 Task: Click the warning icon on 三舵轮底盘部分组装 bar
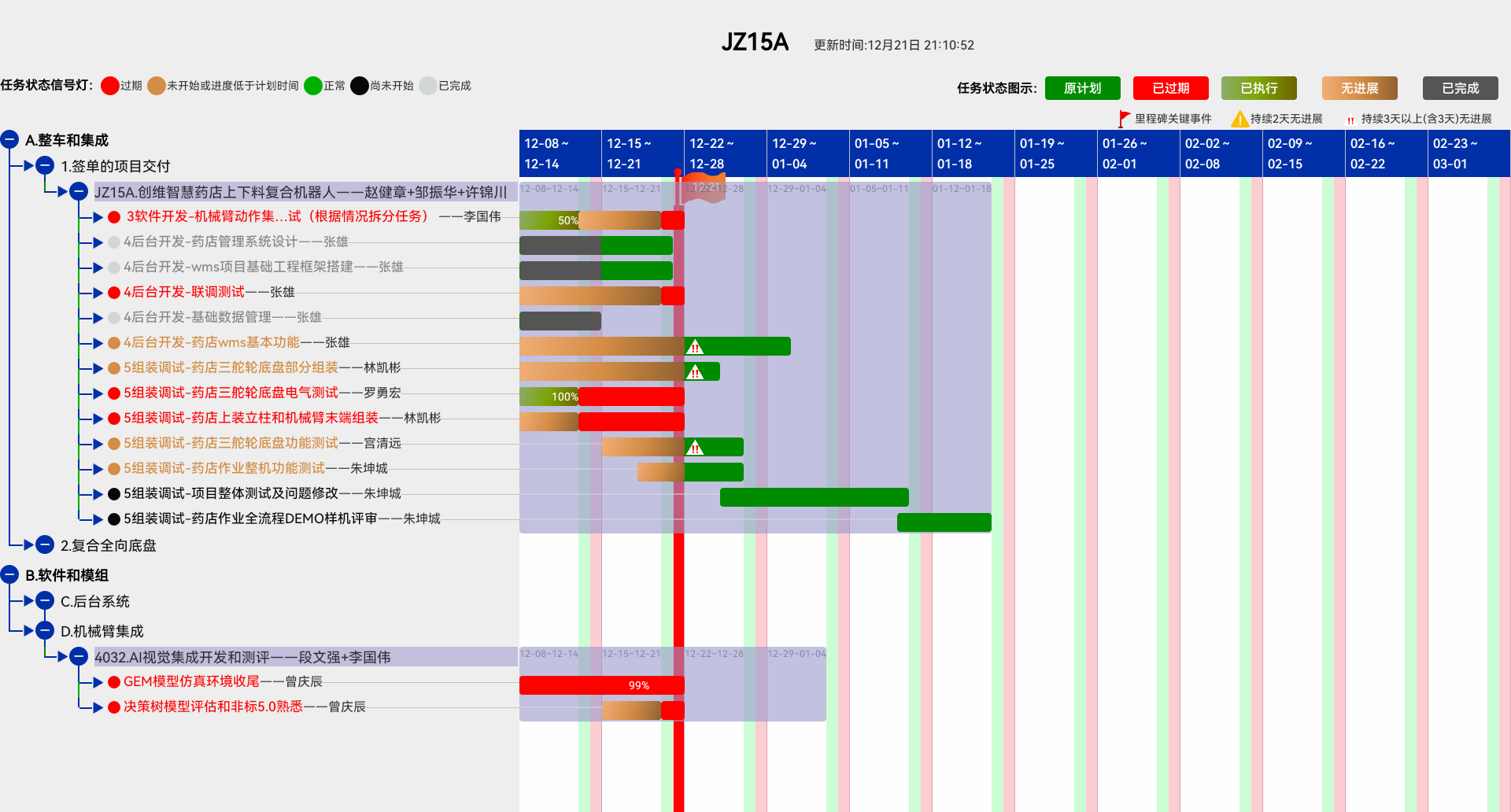pos(694,372)
